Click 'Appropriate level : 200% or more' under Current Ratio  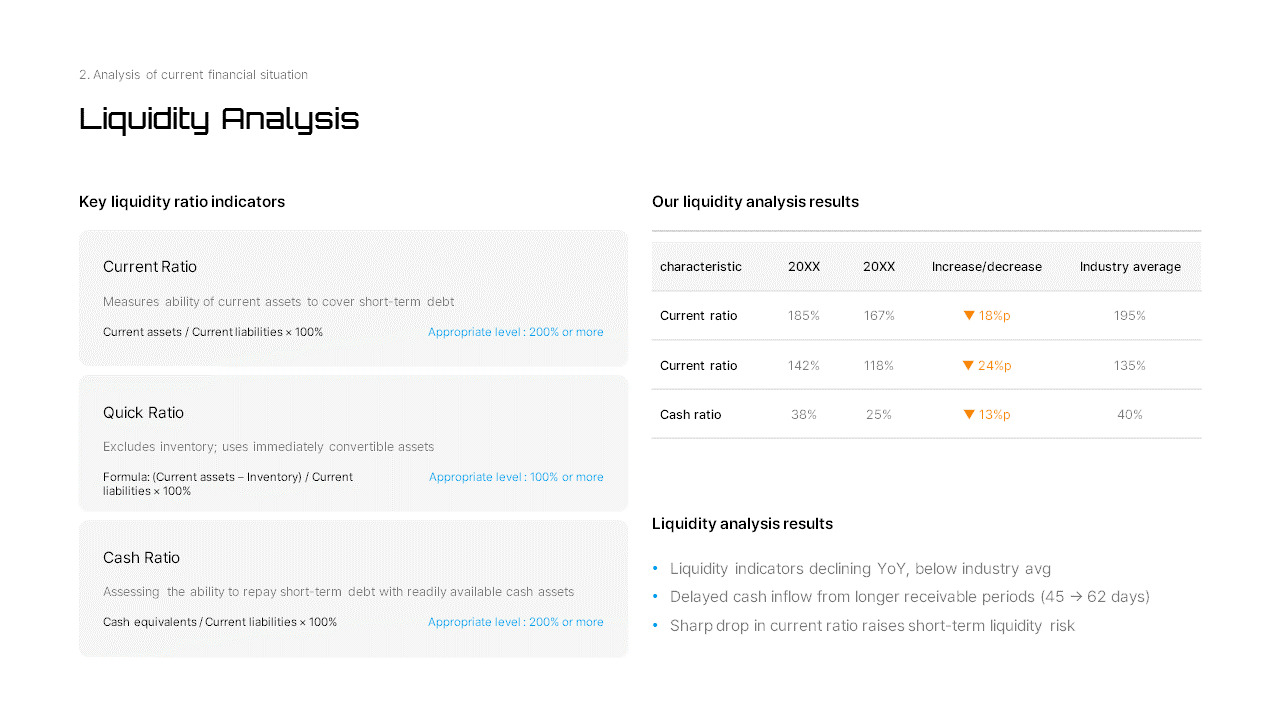coord(516,332)
